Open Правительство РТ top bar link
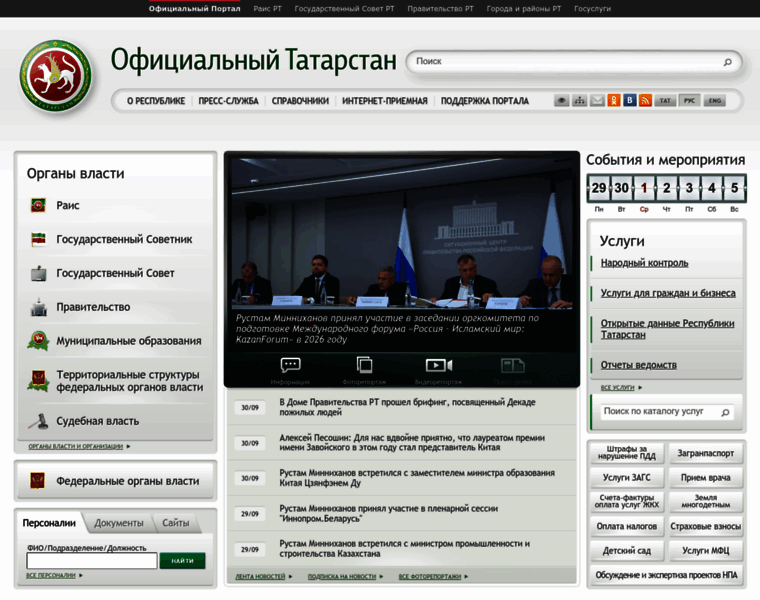760x600 pixels. tap(440, 9)
